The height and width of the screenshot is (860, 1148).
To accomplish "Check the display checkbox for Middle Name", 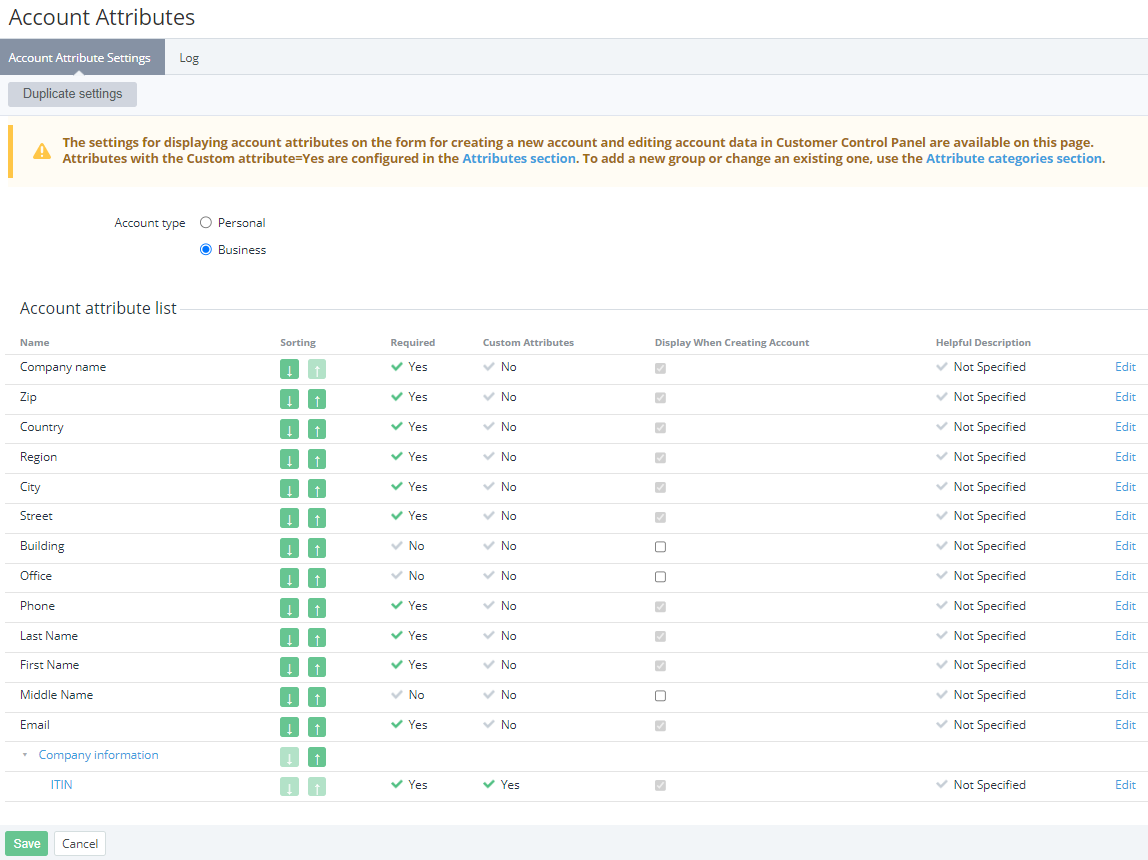I will [659, 695].
